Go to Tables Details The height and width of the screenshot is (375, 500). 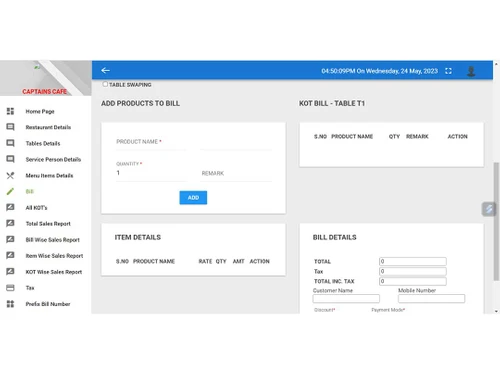pos(43,144)
